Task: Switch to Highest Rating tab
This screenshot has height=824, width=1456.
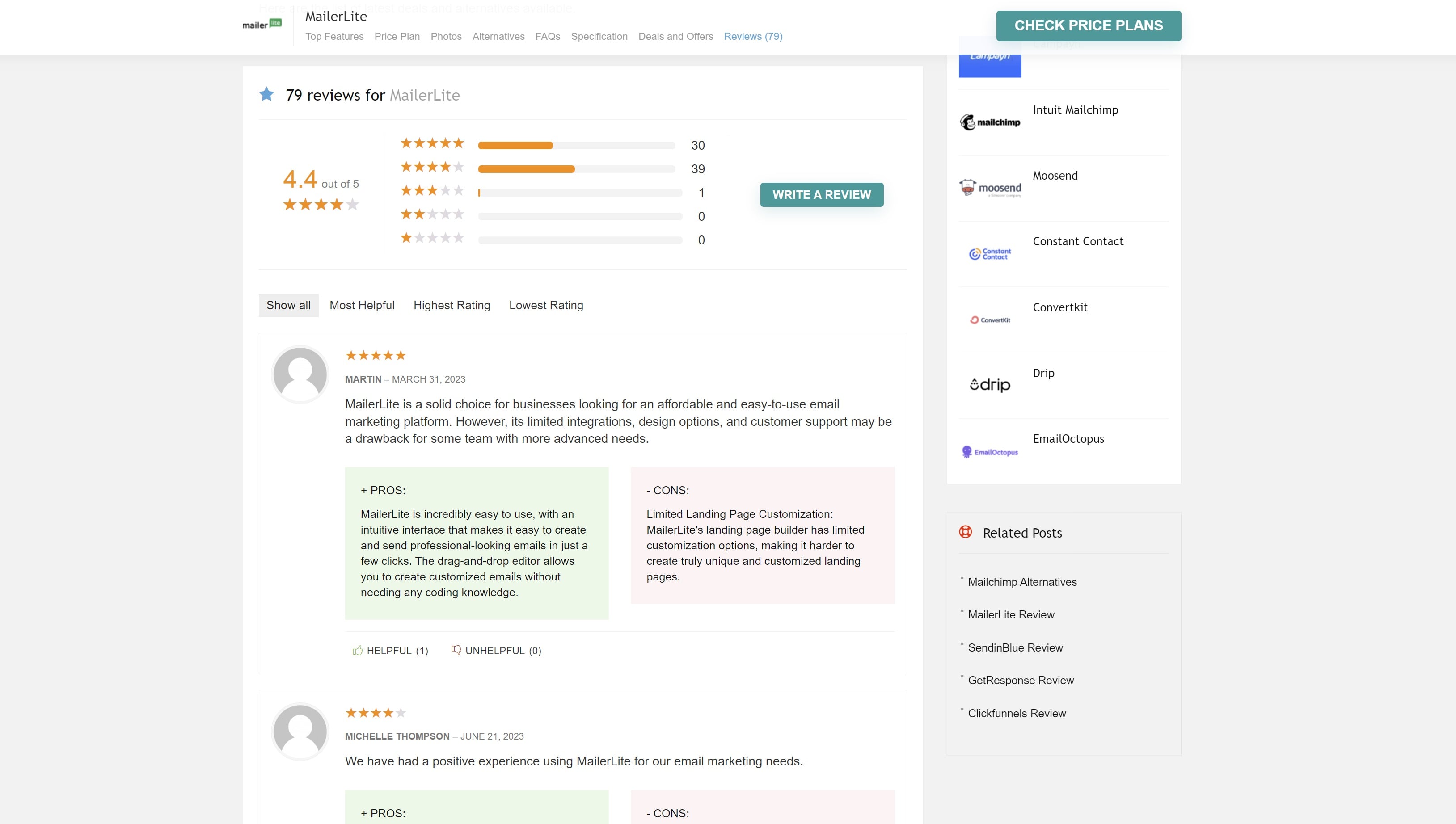Action: click(451, 306)
